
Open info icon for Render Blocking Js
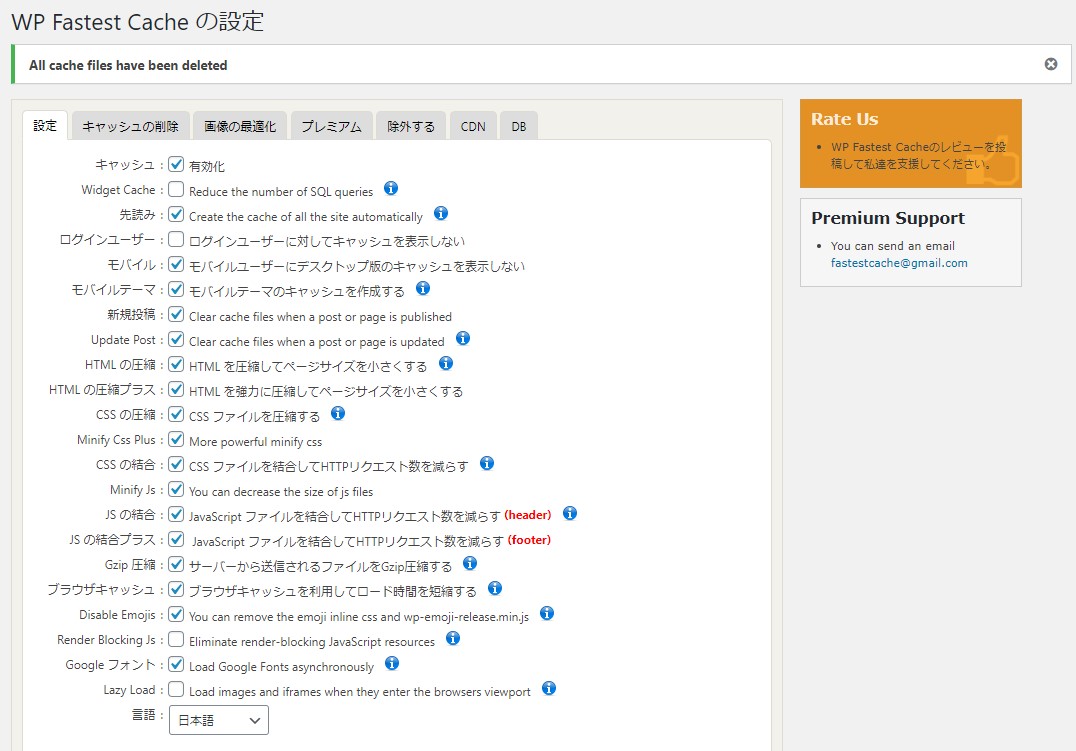(453, 638)
